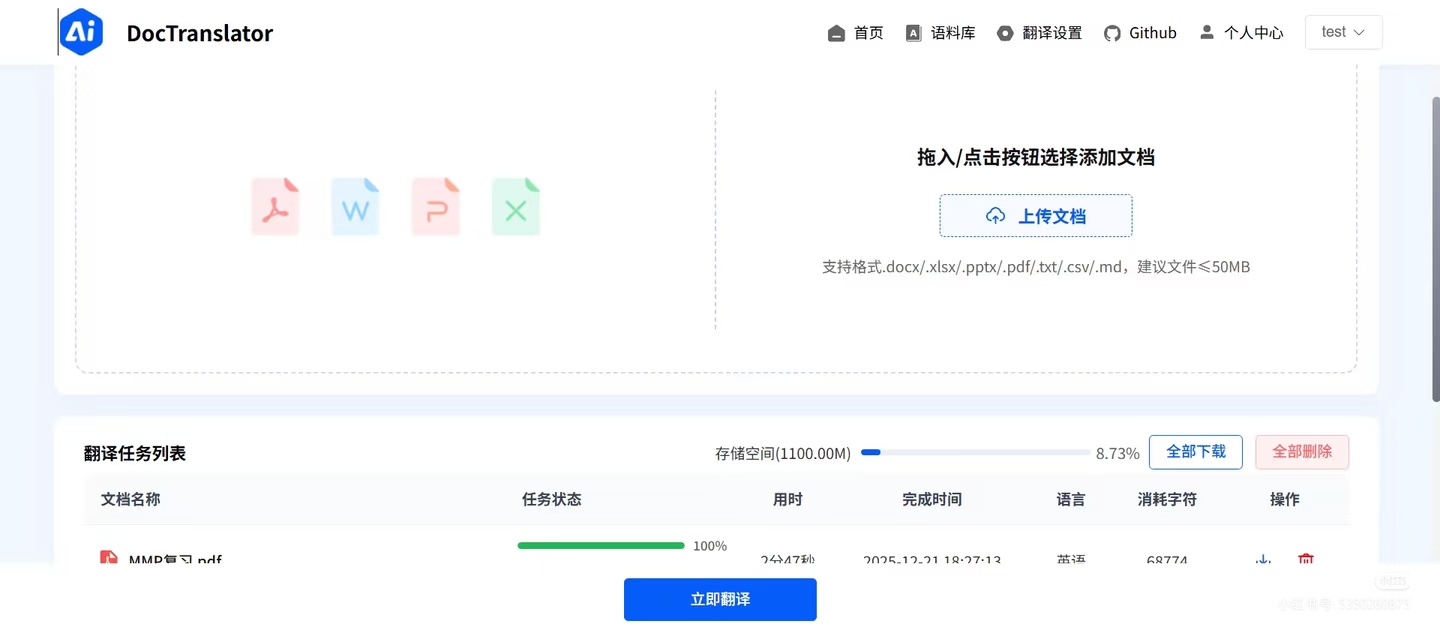1440x636 pixels.
Task: Click the 100% progress value
Action: (710, 546)
